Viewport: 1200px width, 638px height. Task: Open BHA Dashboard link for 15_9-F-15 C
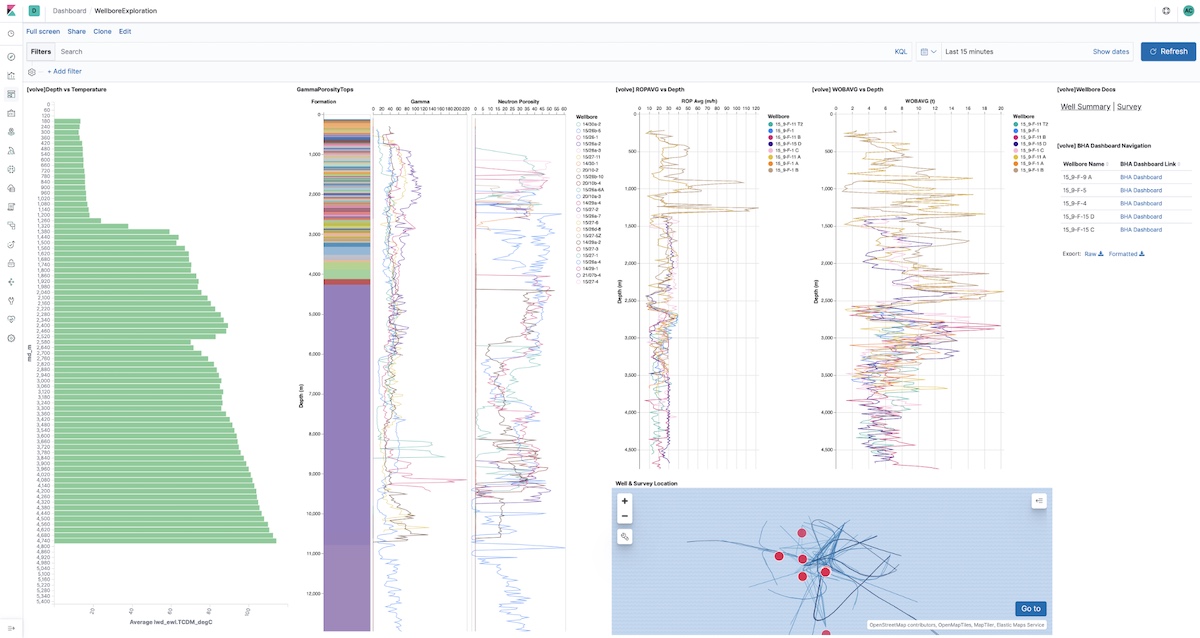tap(1141, 230)
